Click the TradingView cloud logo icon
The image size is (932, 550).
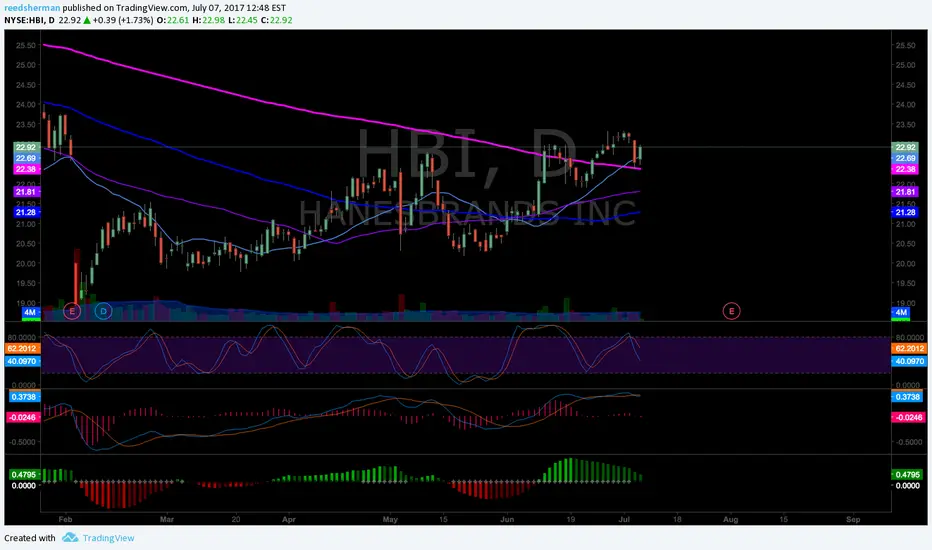point(70,538)
